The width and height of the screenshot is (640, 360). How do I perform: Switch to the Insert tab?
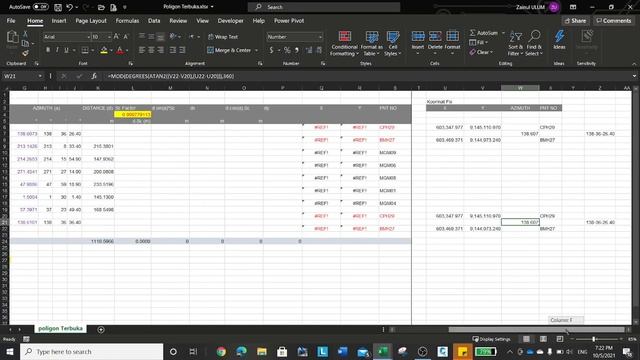[59, 21]
